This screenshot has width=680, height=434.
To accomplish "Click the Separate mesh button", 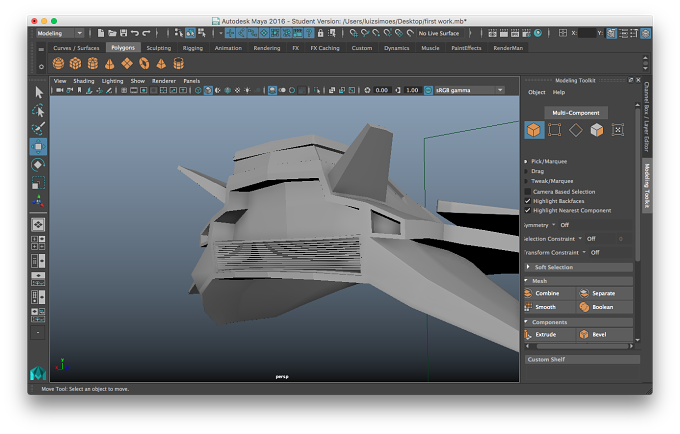I will [x=605, y=294].
